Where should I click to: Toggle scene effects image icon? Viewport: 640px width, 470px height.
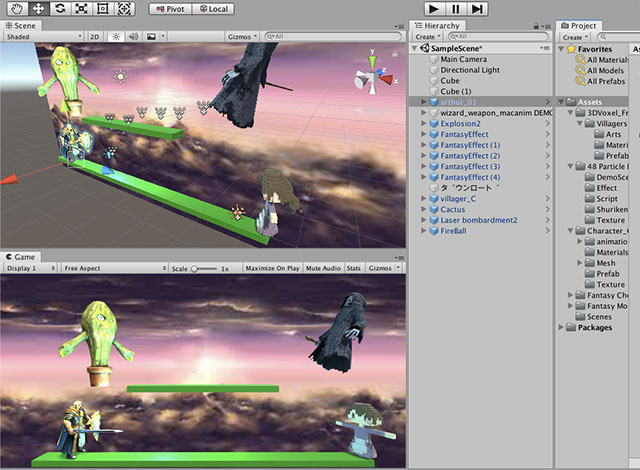tap(151, 37)
